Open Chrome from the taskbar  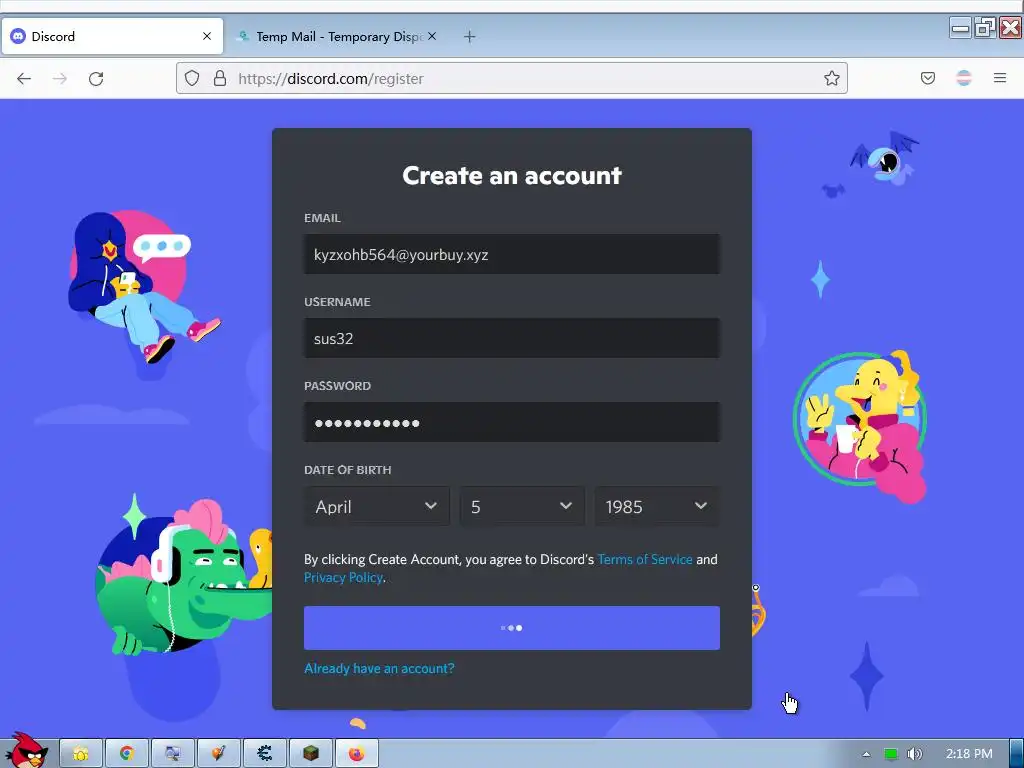[127, 754]
